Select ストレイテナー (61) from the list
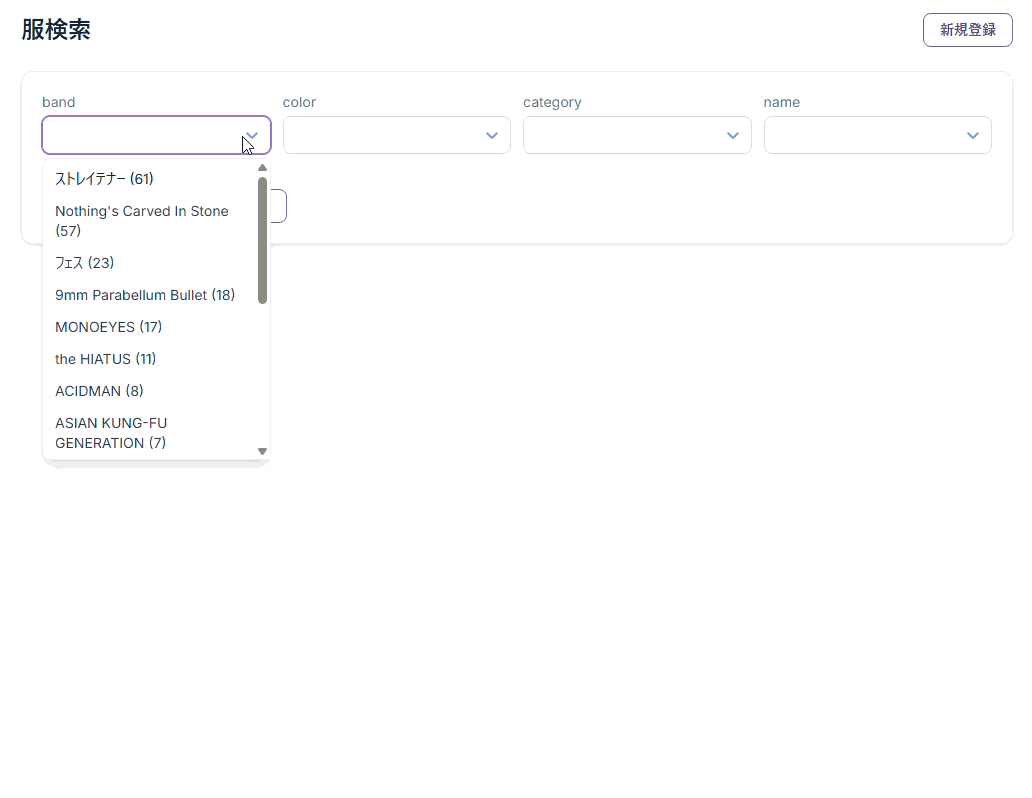 (151, 178)
